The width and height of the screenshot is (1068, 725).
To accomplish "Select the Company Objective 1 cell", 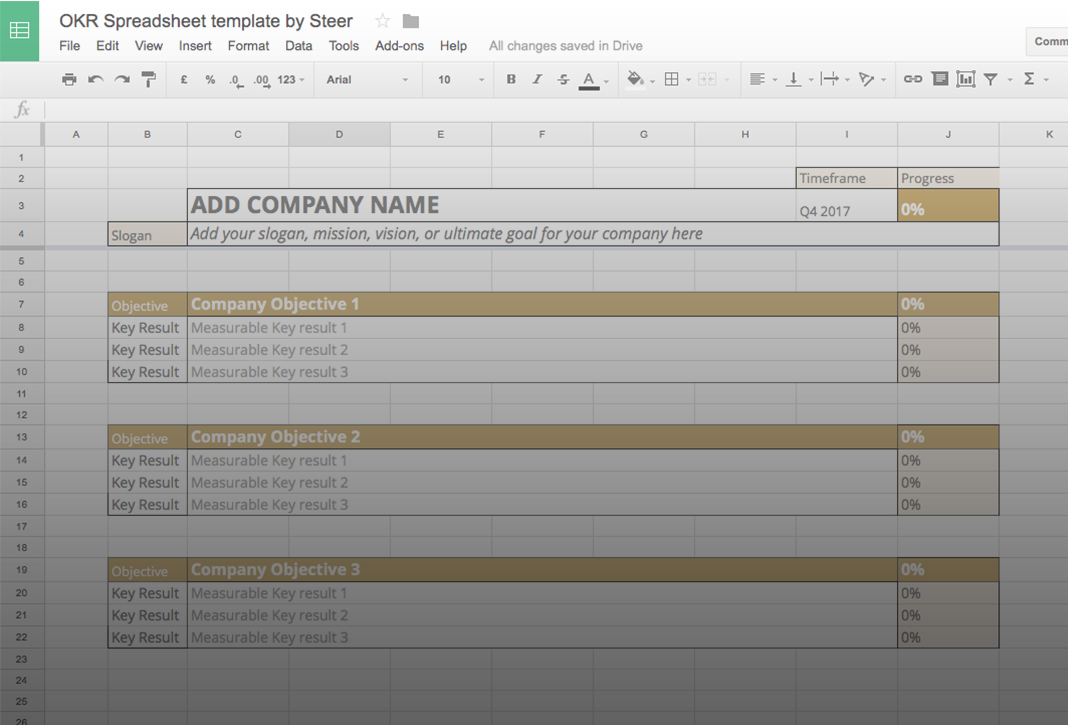I will tap(542, 305).
